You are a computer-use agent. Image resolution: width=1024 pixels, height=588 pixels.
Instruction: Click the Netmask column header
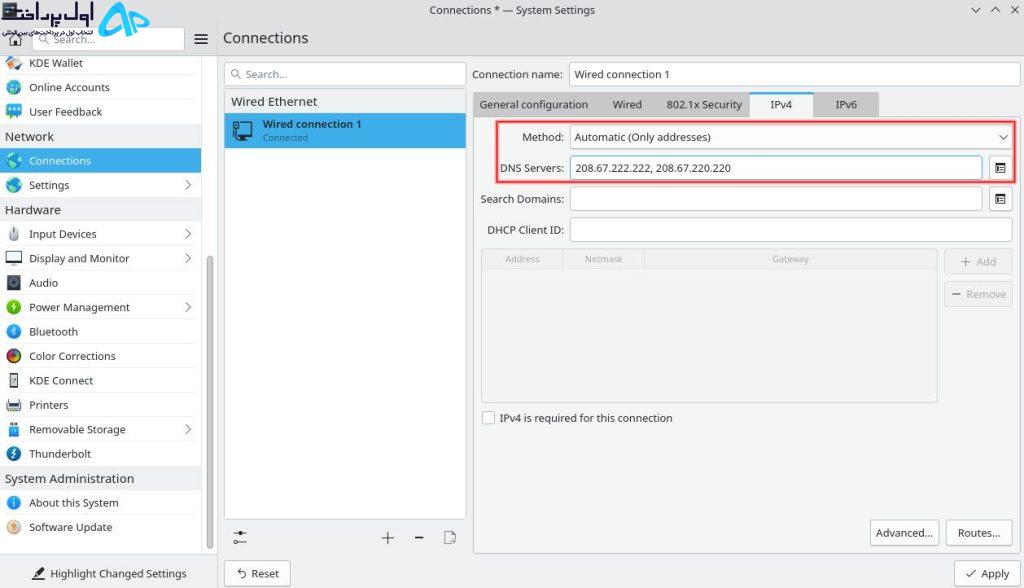pos(603,259)
